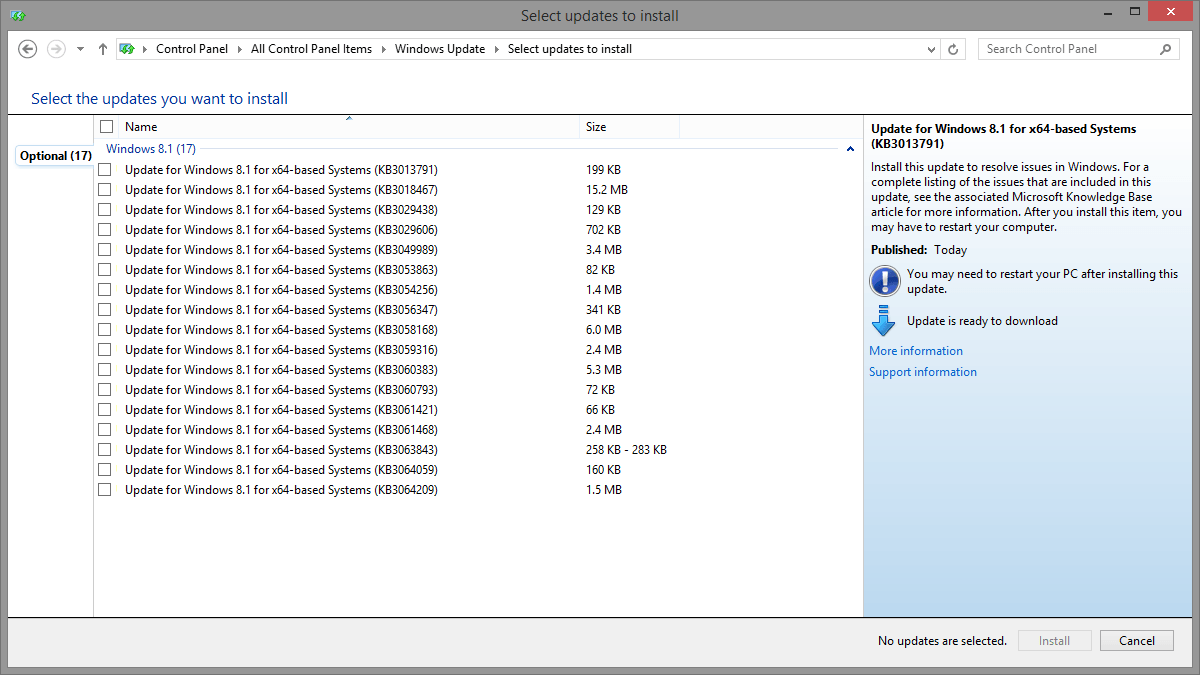
Task: Select the update row named KB3013791
Action: [x=478, y=170]
